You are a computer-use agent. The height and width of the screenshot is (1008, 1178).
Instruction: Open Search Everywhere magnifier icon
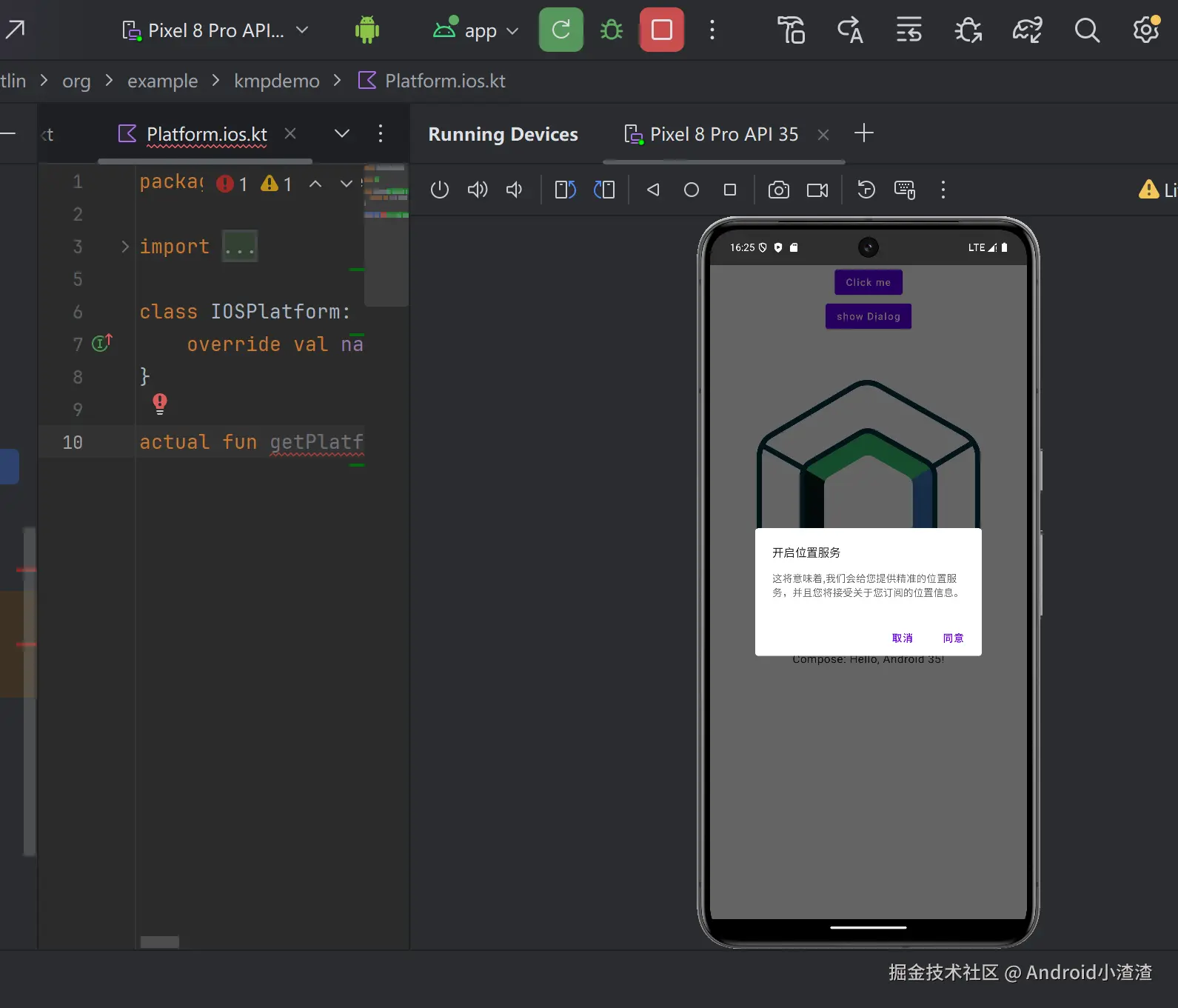1086,30
